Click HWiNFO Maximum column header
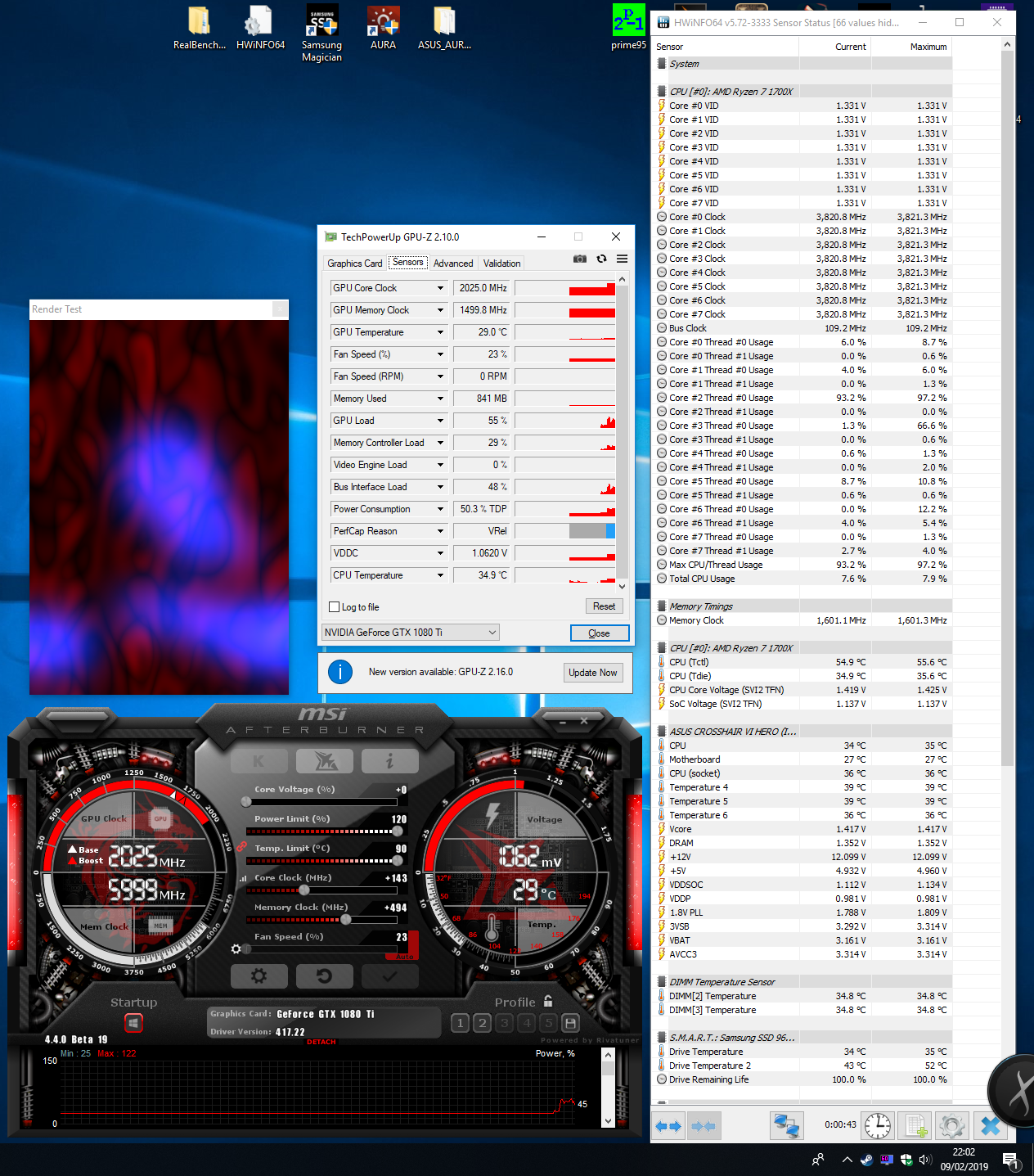The width and height of the screenshot is (1034, 1176). (911, 47)
